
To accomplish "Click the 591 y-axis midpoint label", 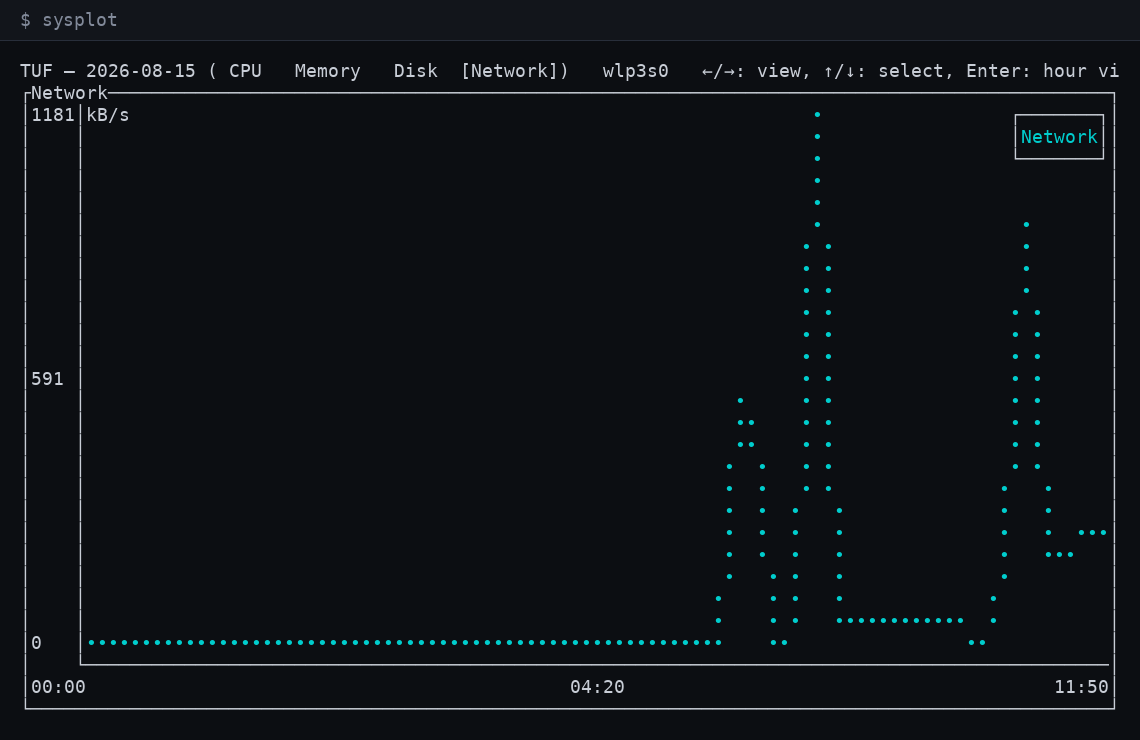I will [x=47, y=379].
